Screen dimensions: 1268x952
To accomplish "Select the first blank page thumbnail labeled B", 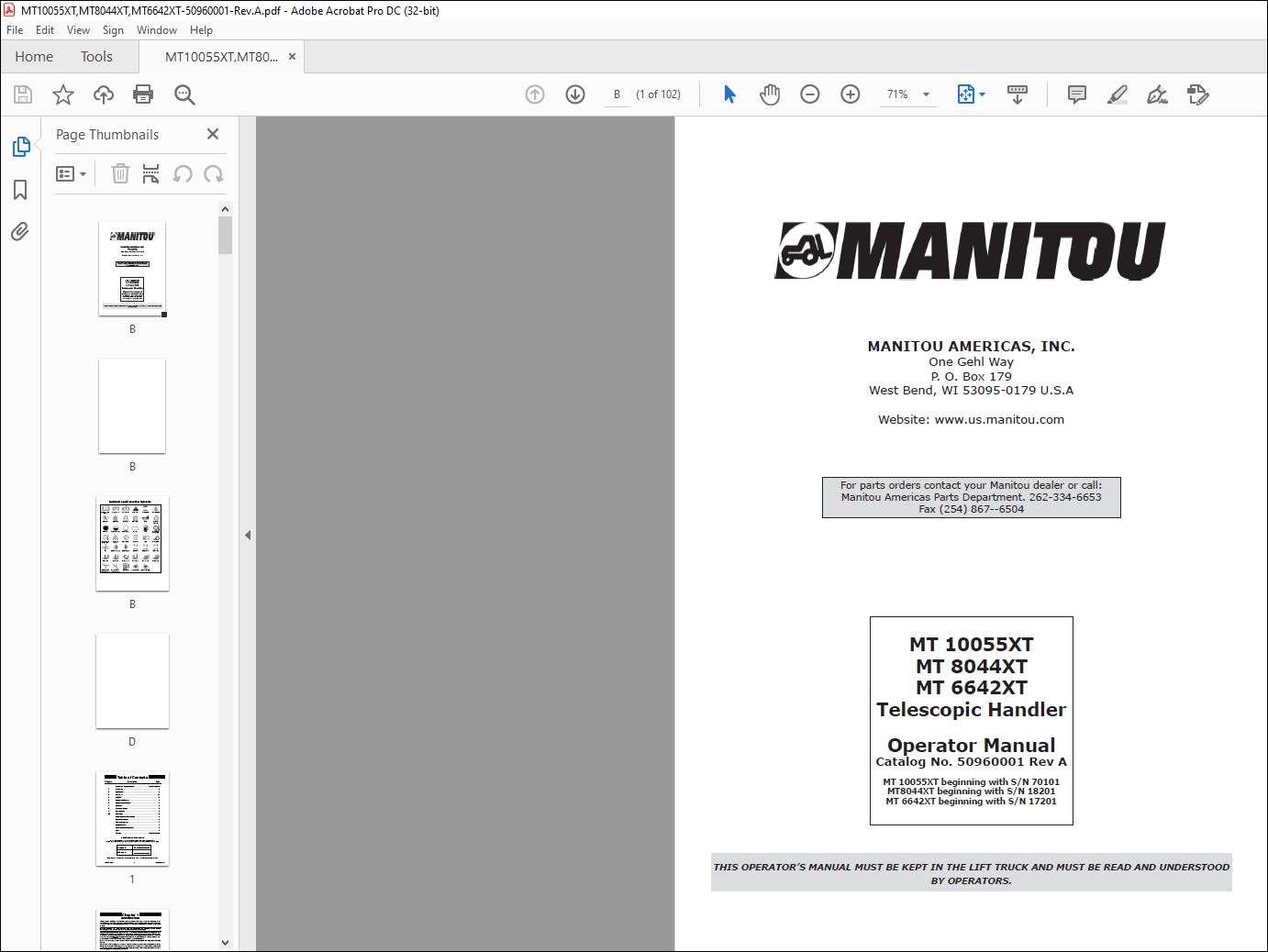I will (132, 405).
